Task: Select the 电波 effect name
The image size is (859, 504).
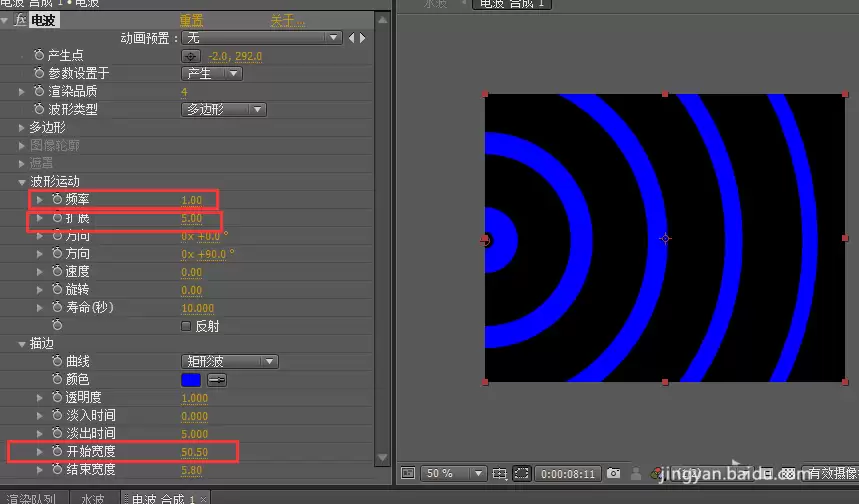Action: 43,20
